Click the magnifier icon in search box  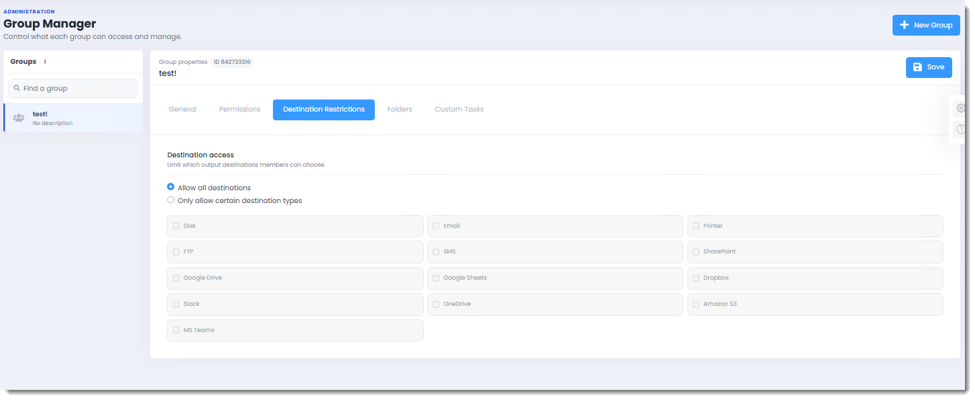tap(17, 88)
